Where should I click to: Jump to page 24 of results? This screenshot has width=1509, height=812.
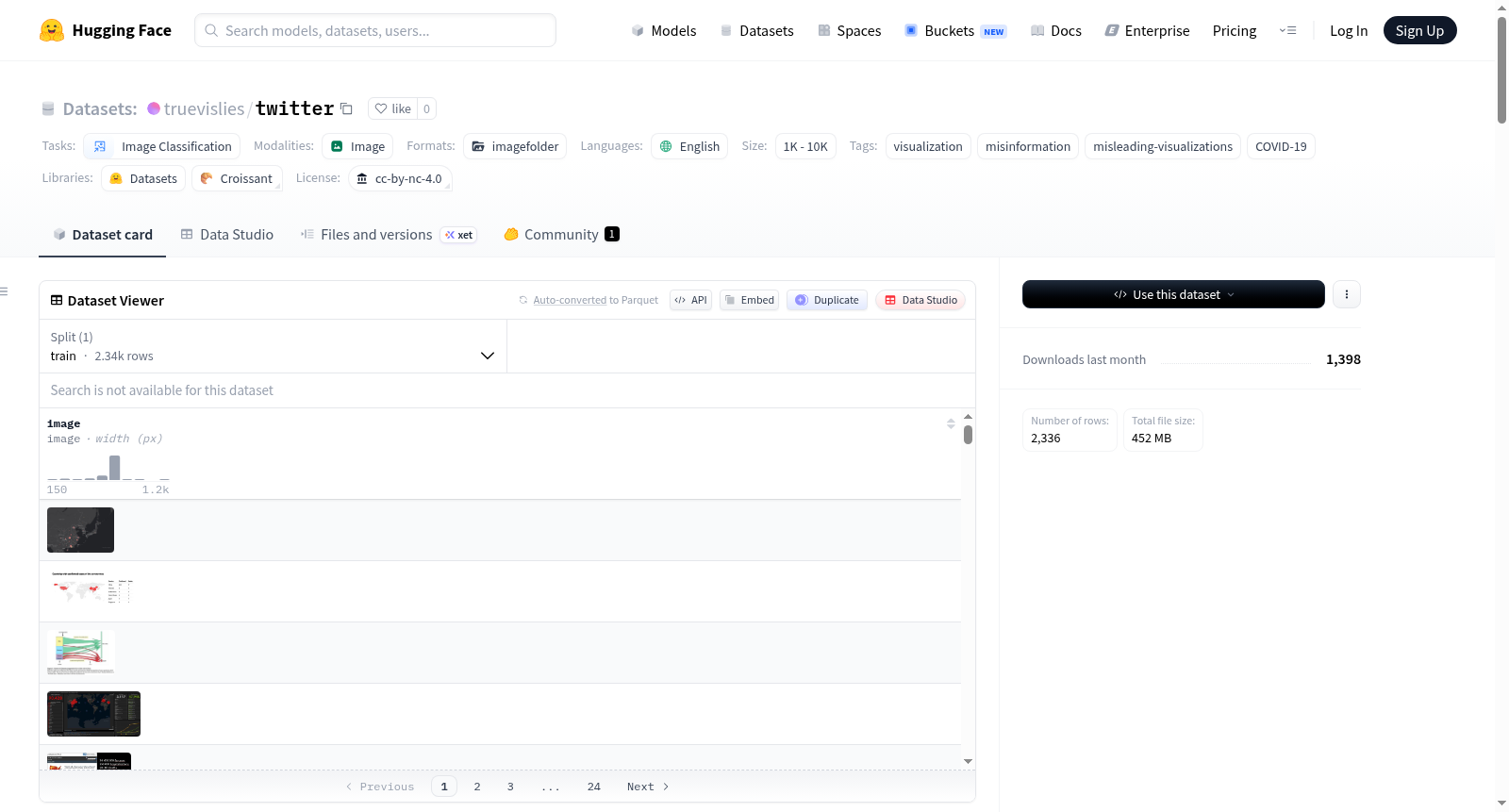[594, 787]
